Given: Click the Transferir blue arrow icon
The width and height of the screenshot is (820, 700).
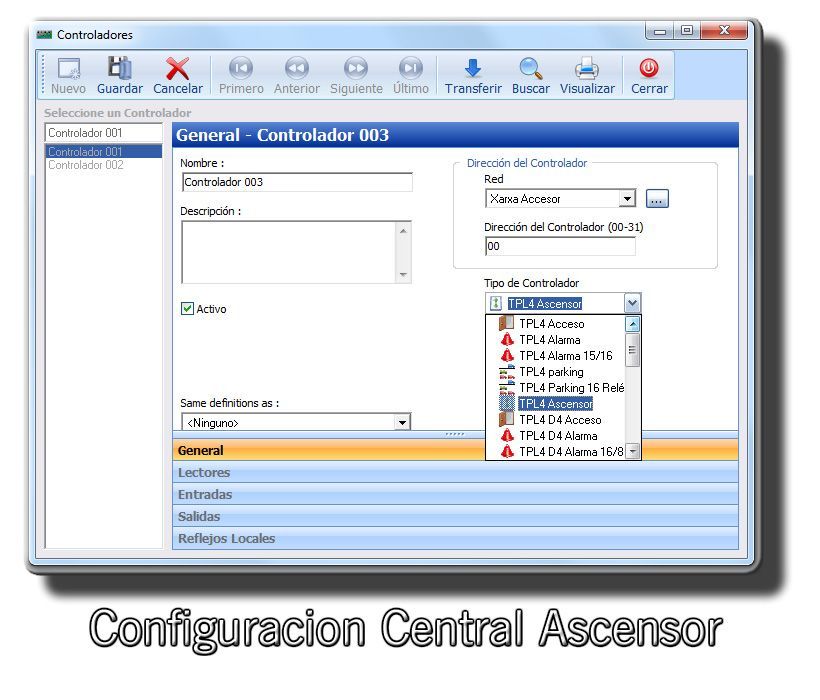Looking at the screenshot, I should pos(473,68).
